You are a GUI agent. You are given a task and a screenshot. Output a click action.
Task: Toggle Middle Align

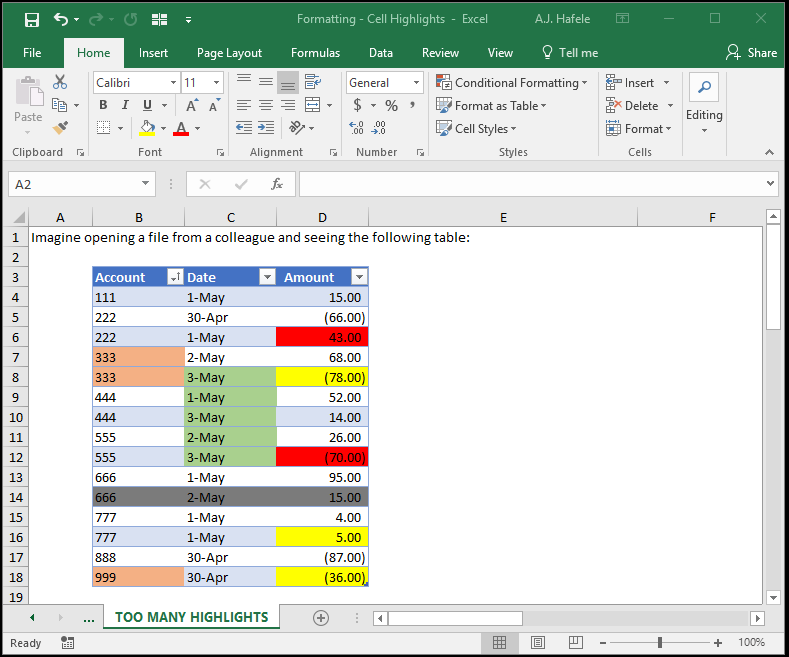(266, 81)
